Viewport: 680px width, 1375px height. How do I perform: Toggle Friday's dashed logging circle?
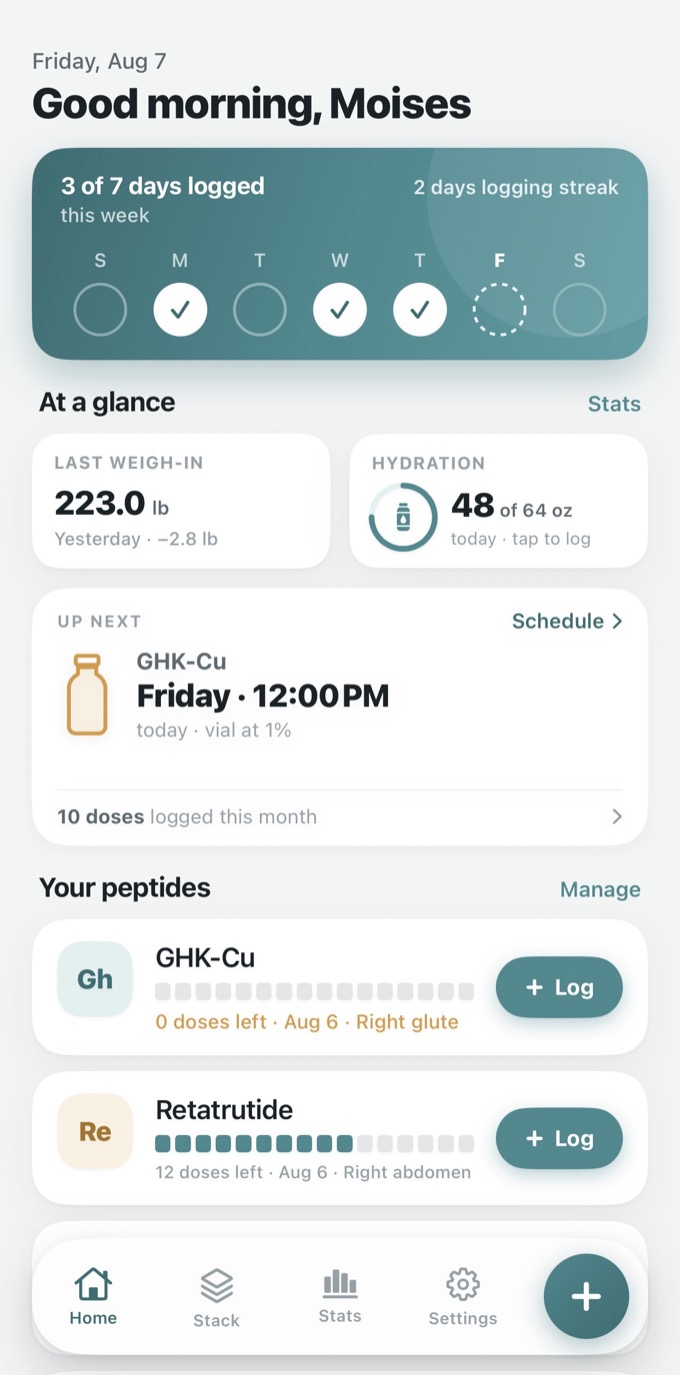pos(499,310)
